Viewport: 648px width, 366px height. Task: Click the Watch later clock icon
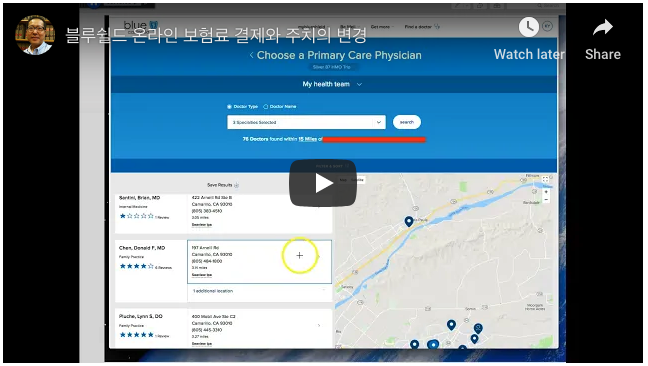[x=529, y=27]
